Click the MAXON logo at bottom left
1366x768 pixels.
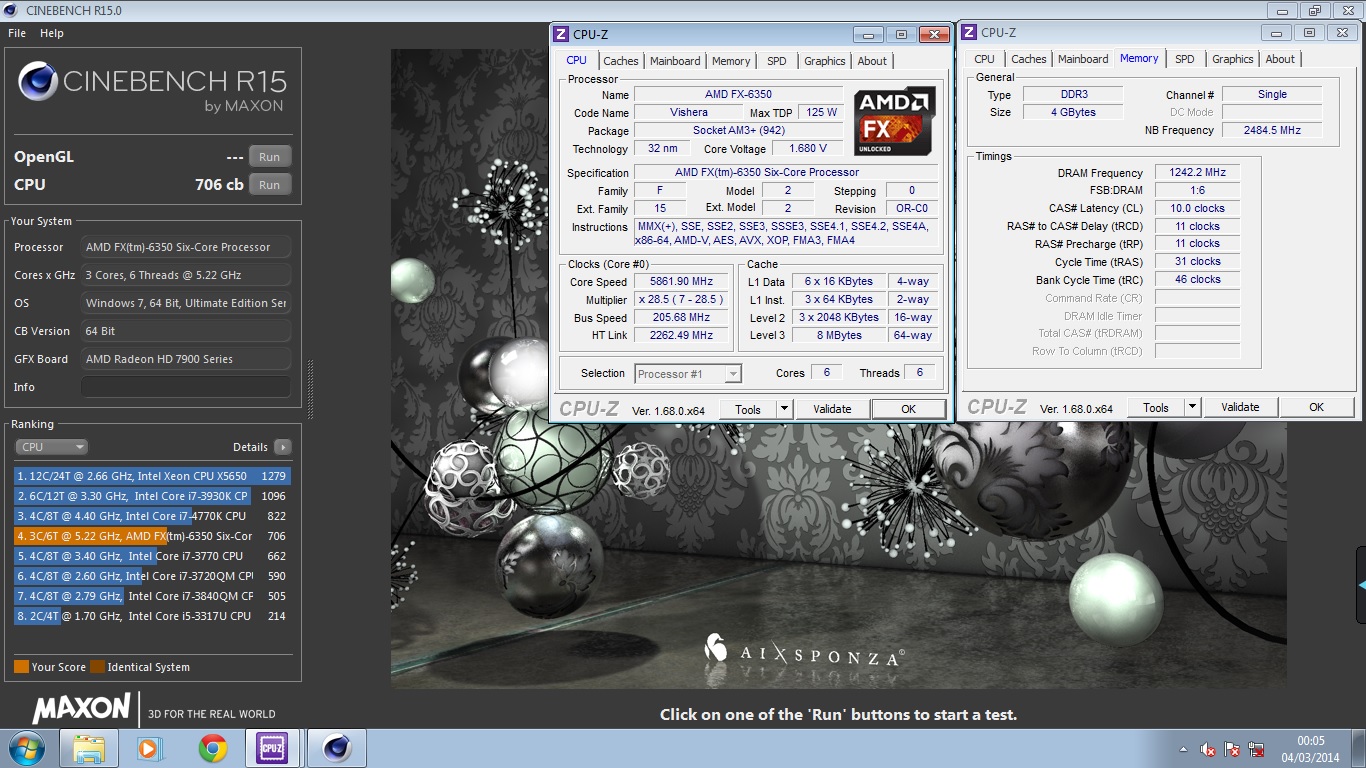[x=81, y=709]
